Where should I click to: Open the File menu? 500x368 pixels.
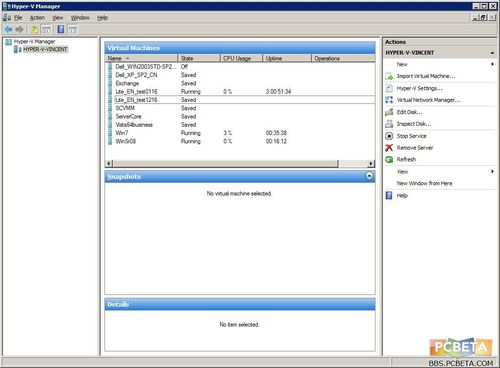click(x=18, y=18)
